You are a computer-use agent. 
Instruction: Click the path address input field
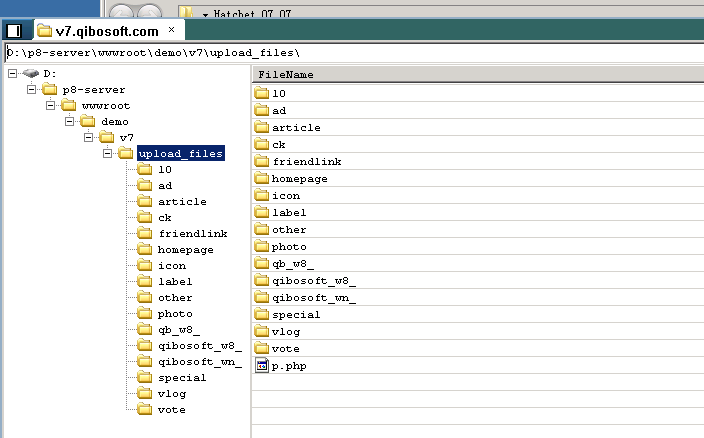pos(350,52)
